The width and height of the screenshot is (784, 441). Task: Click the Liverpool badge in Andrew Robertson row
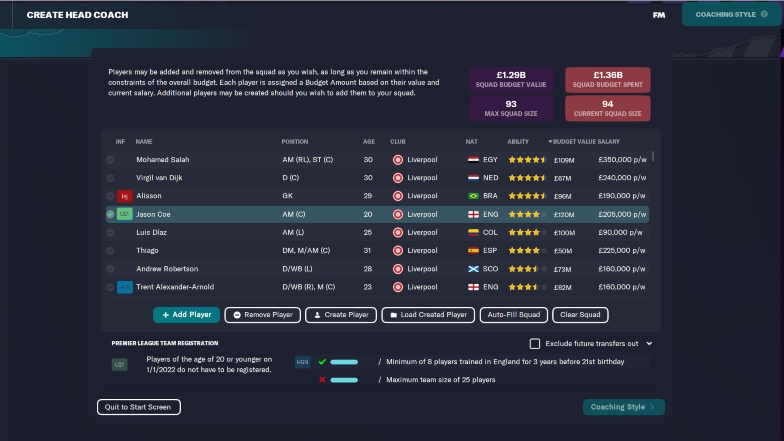click(x=398, y=269)
